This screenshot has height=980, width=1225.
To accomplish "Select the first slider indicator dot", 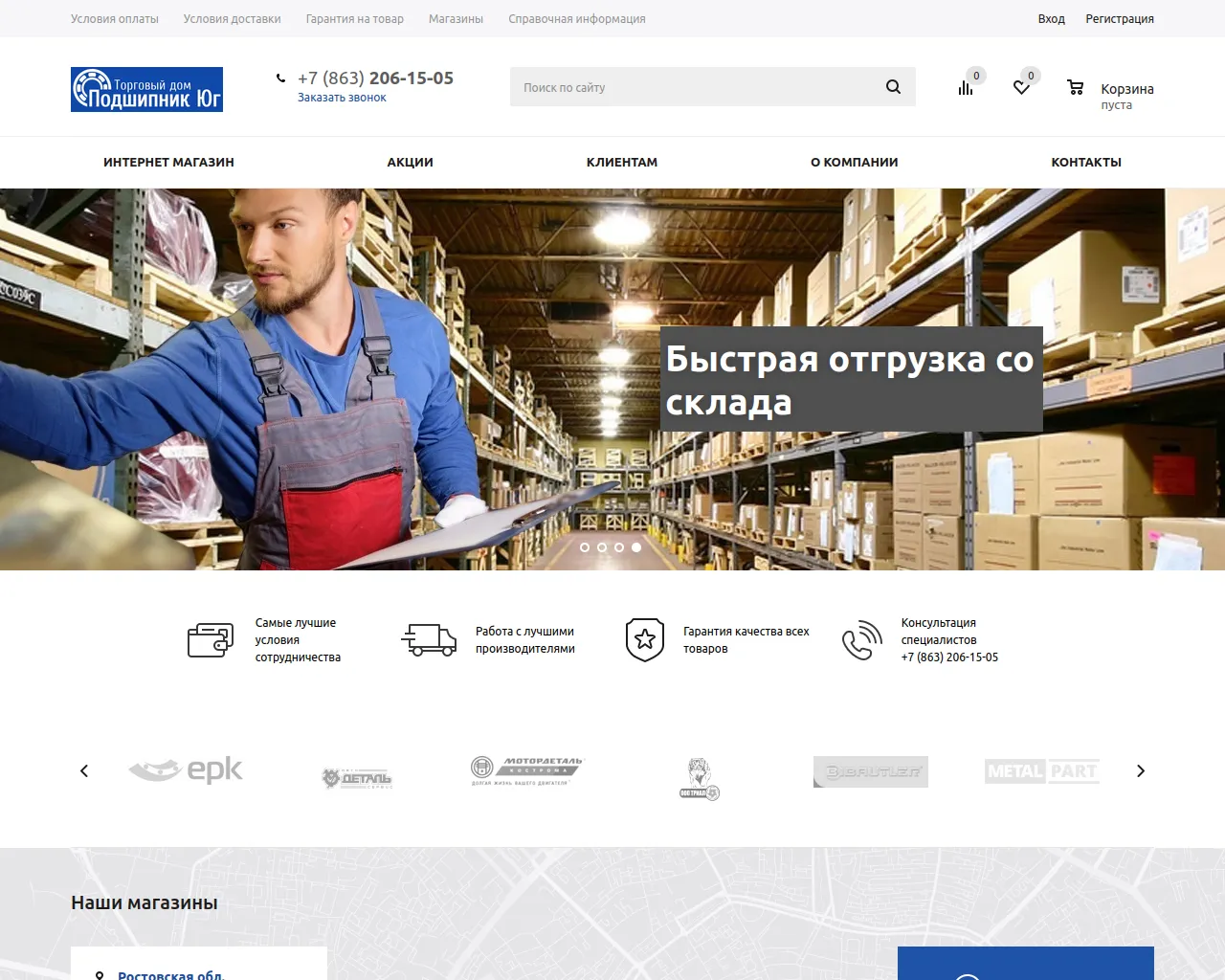I will click(x=585, y=547).
